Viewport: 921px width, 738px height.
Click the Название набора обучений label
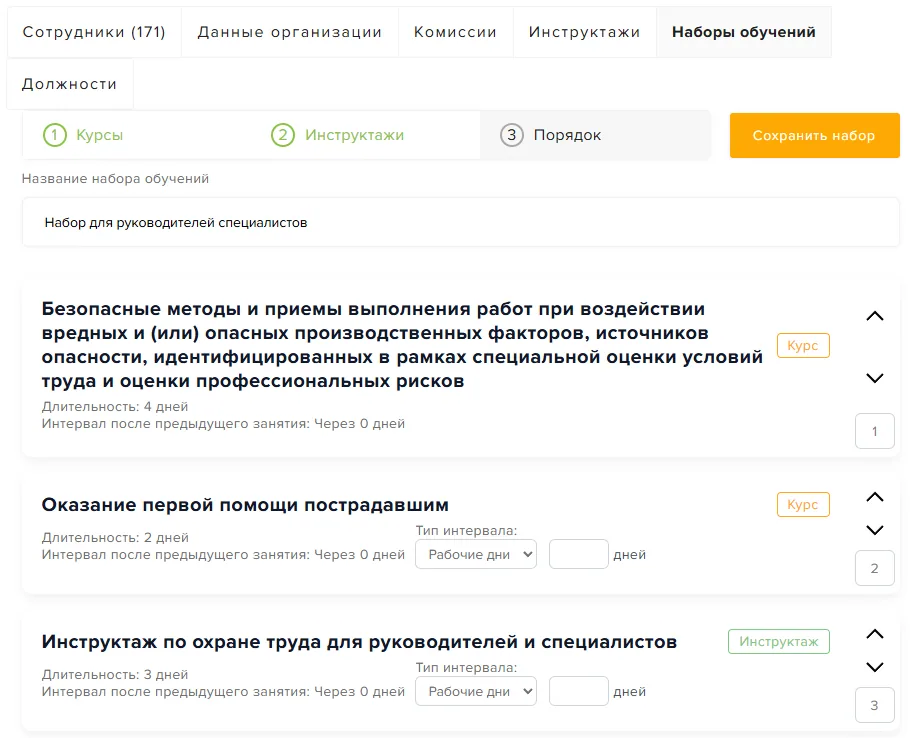(x=115, y=179)
